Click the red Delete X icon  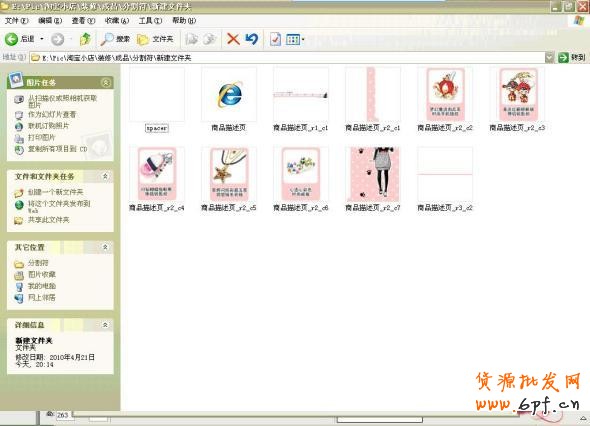coord(233,39)
